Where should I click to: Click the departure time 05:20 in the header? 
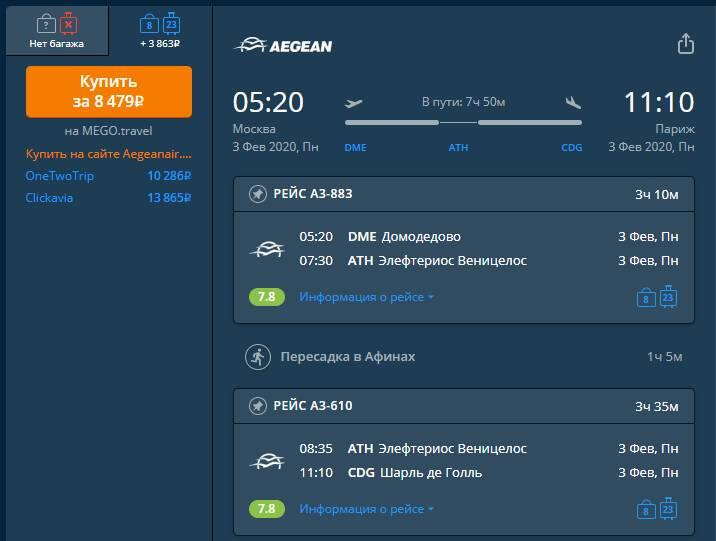click(268, 102)
